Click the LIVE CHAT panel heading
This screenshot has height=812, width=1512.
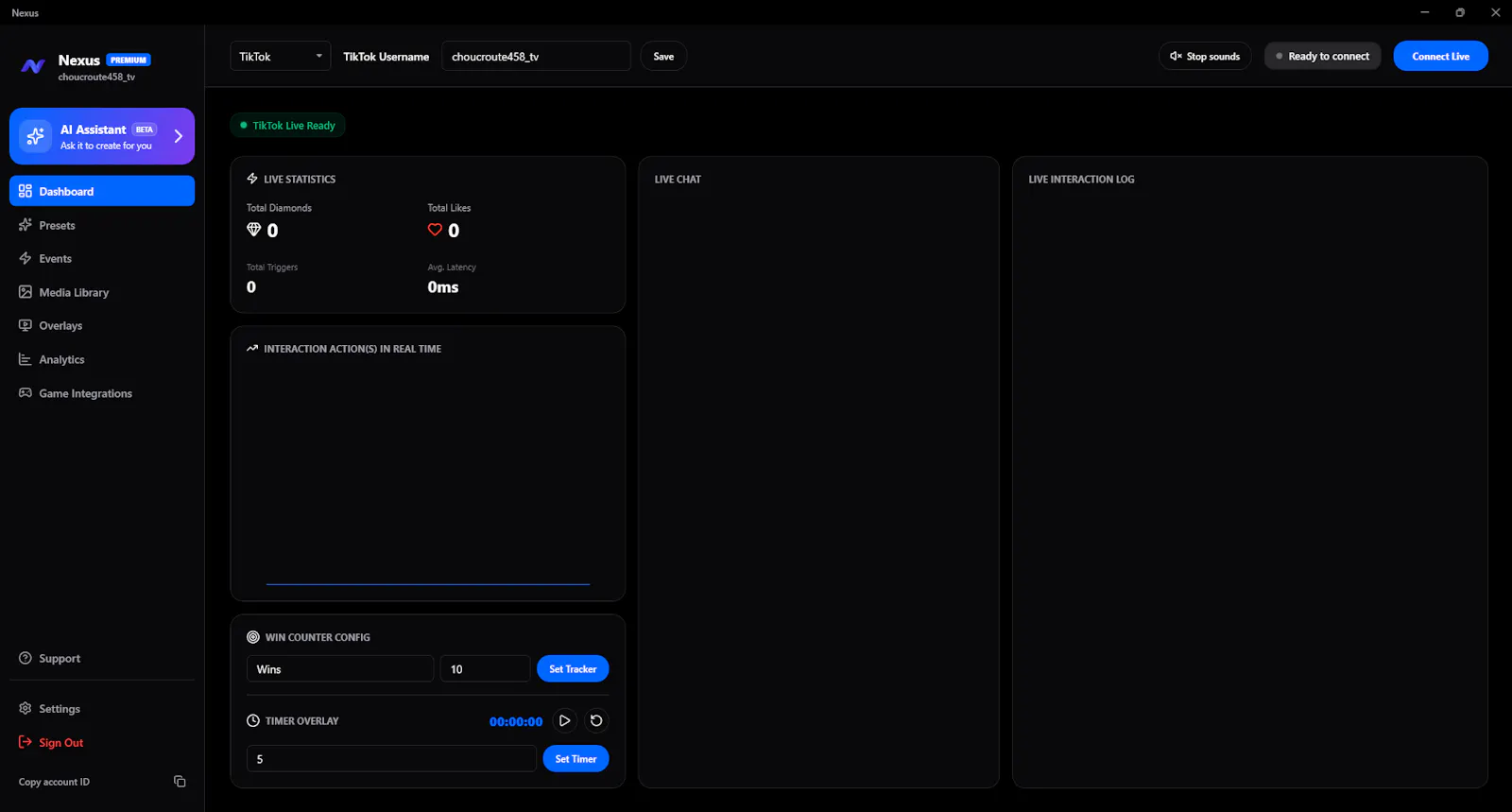pyautogui.click(x=678, y=180)
